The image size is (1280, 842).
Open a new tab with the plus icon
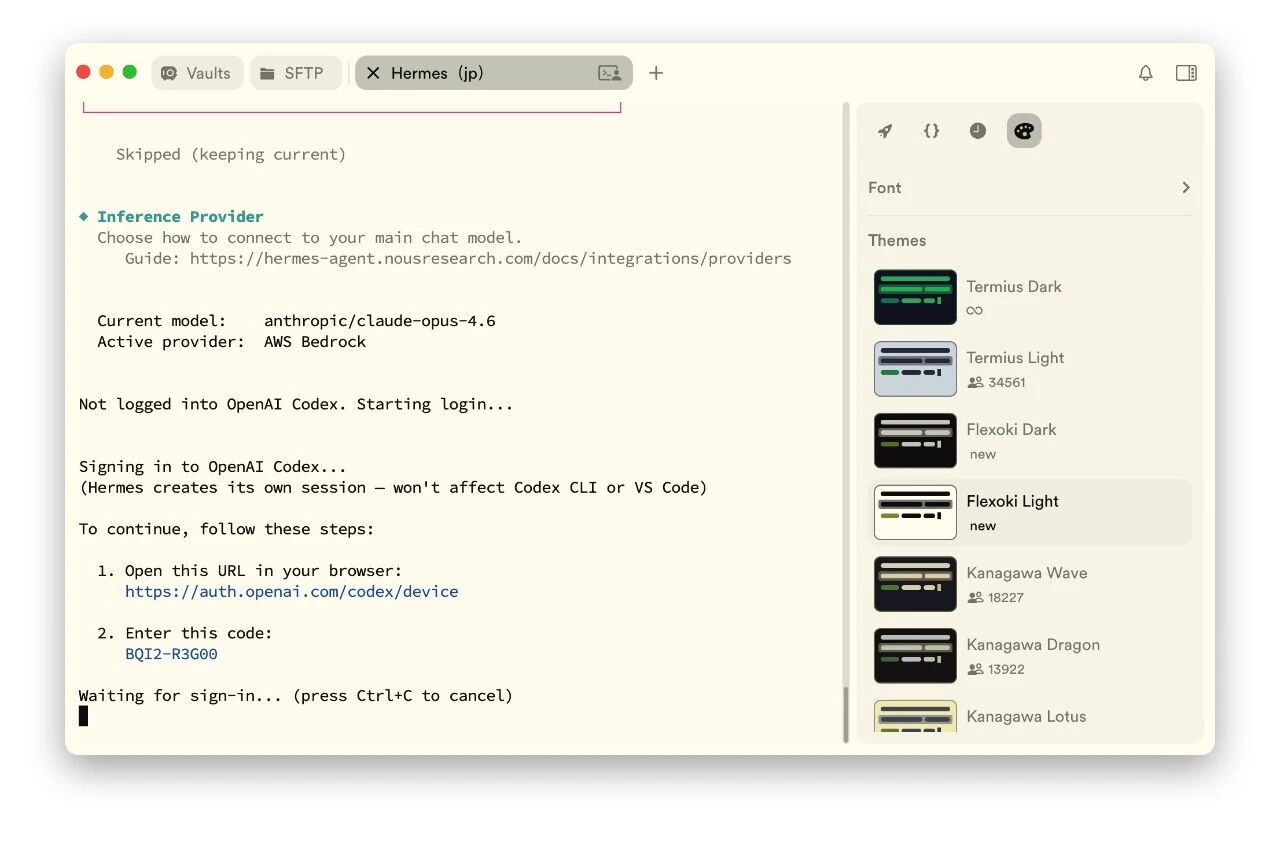pyautogui.click(x=656, y=73)
